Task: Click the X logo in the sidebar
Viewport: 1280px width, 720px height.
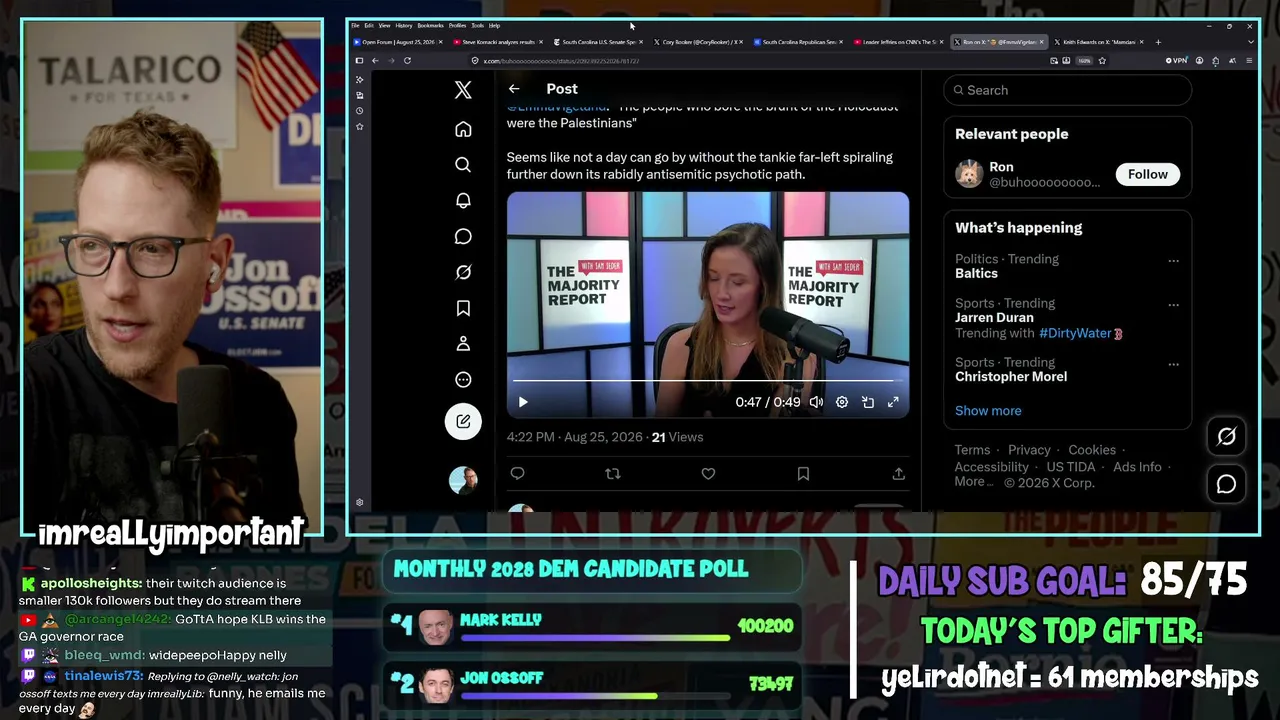Action: [x=463, y=90]
